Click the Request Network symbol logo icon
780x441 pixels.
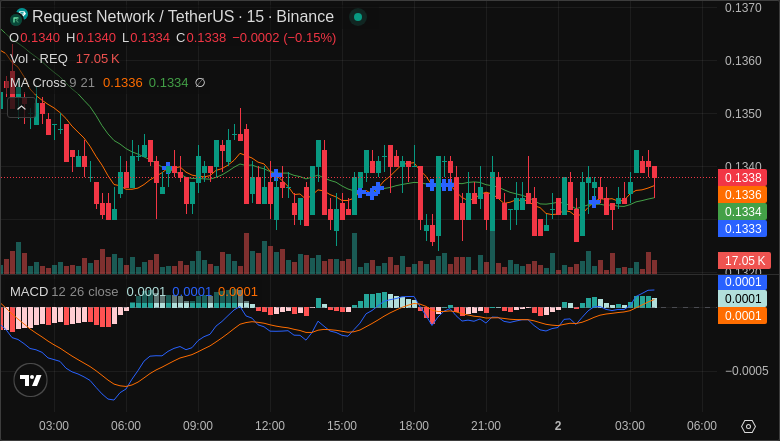[x=18, y=17]
